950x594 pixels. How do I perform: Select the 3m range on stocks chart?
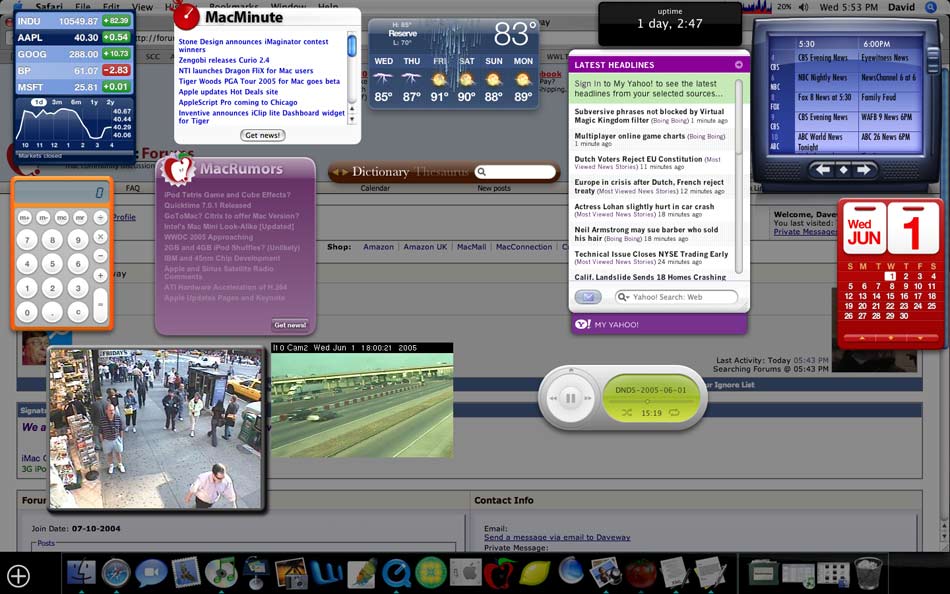[57, 102]
